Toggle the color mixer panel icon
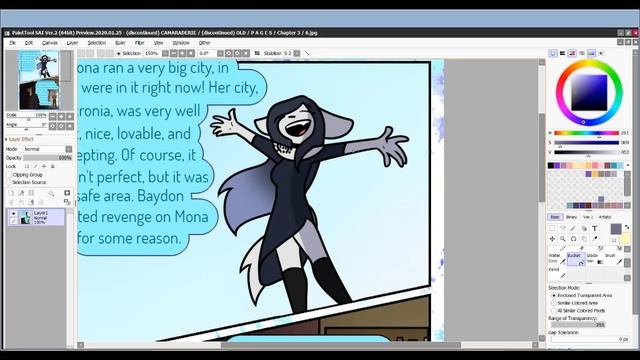 582,53
